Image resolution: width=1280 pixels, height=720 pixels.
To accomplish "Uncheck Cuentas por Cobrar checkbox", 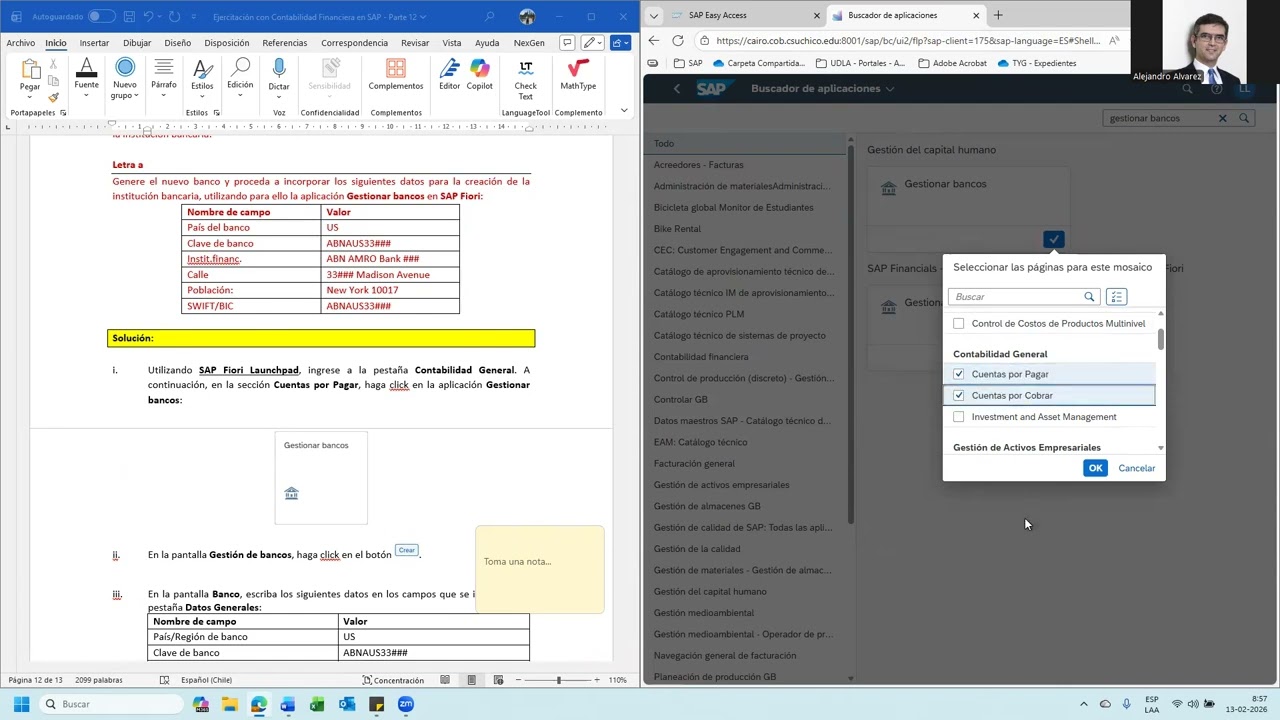I will click(x=959, y=395).
